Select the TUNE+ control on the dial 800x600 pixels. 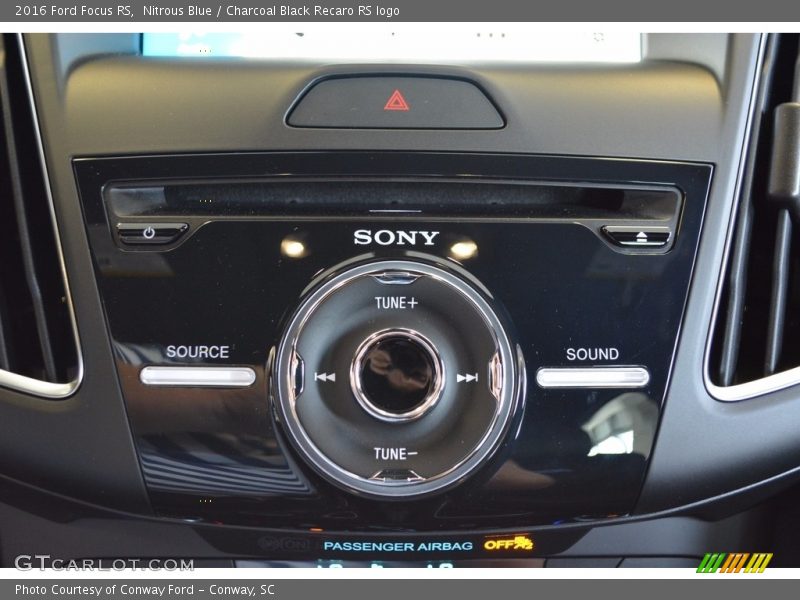click(396, 303)
